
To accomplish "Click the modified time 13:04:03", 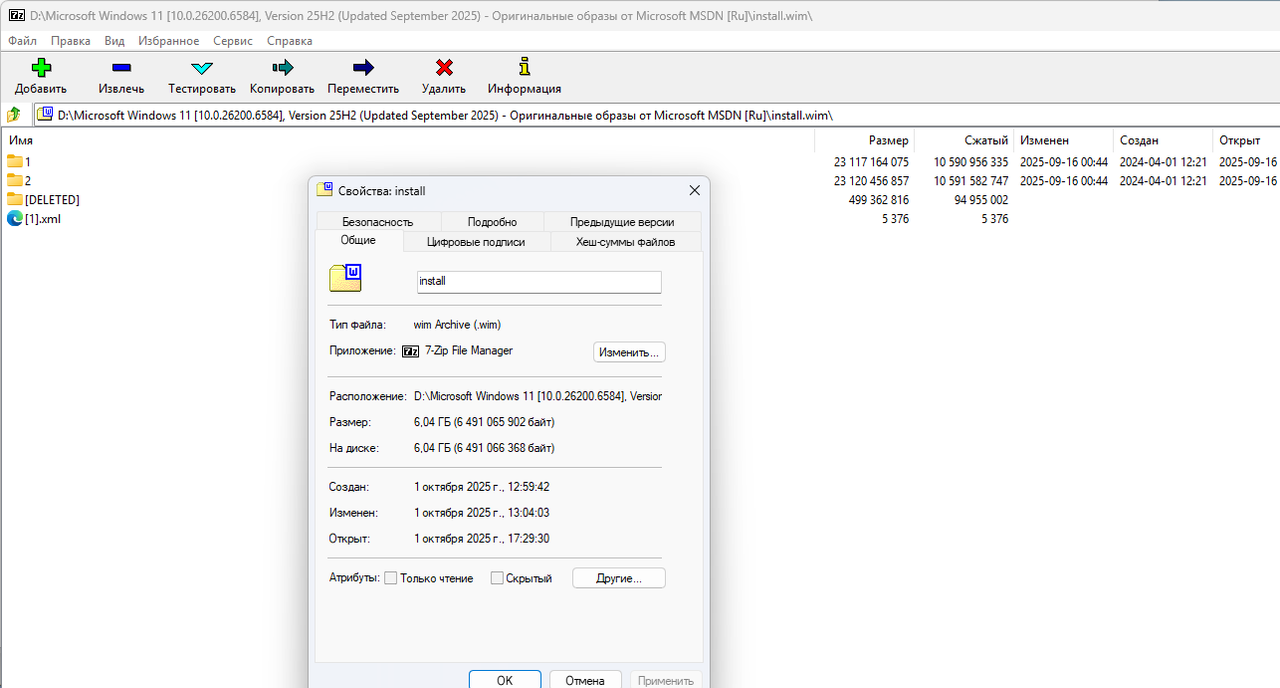I will [529, 513].
